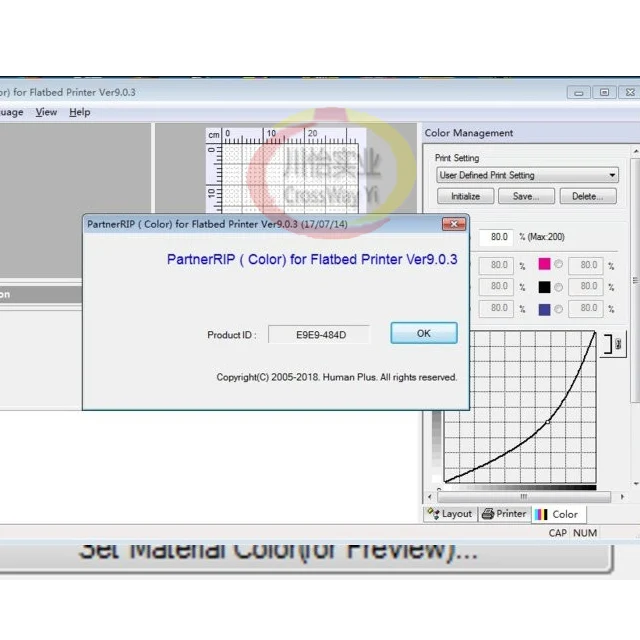Screen dimensions: 640x640
Task: Select the radio button next to black
Action: 558,287
